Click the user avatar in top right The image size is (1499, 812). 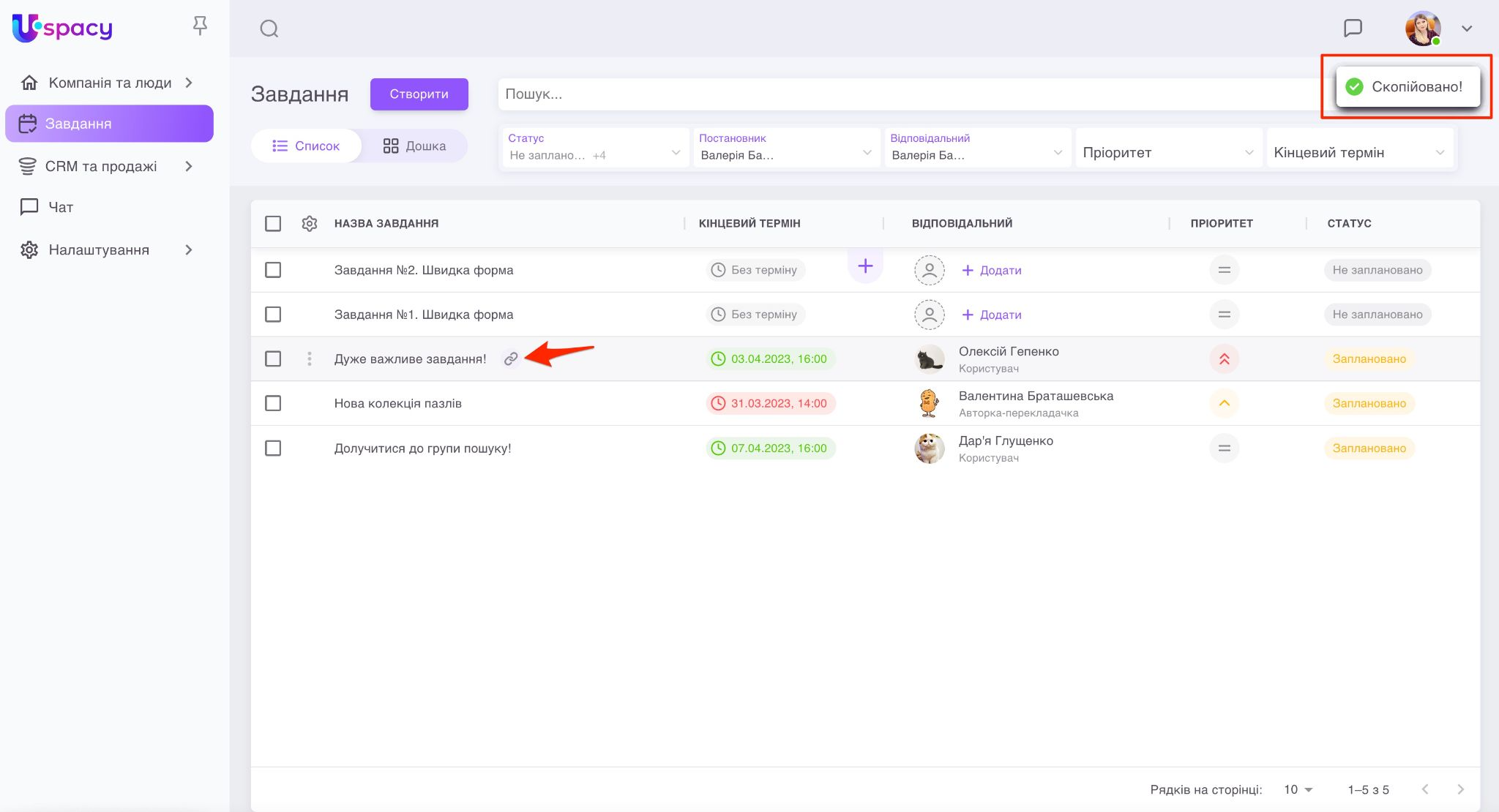click(x=1422, y=28)
